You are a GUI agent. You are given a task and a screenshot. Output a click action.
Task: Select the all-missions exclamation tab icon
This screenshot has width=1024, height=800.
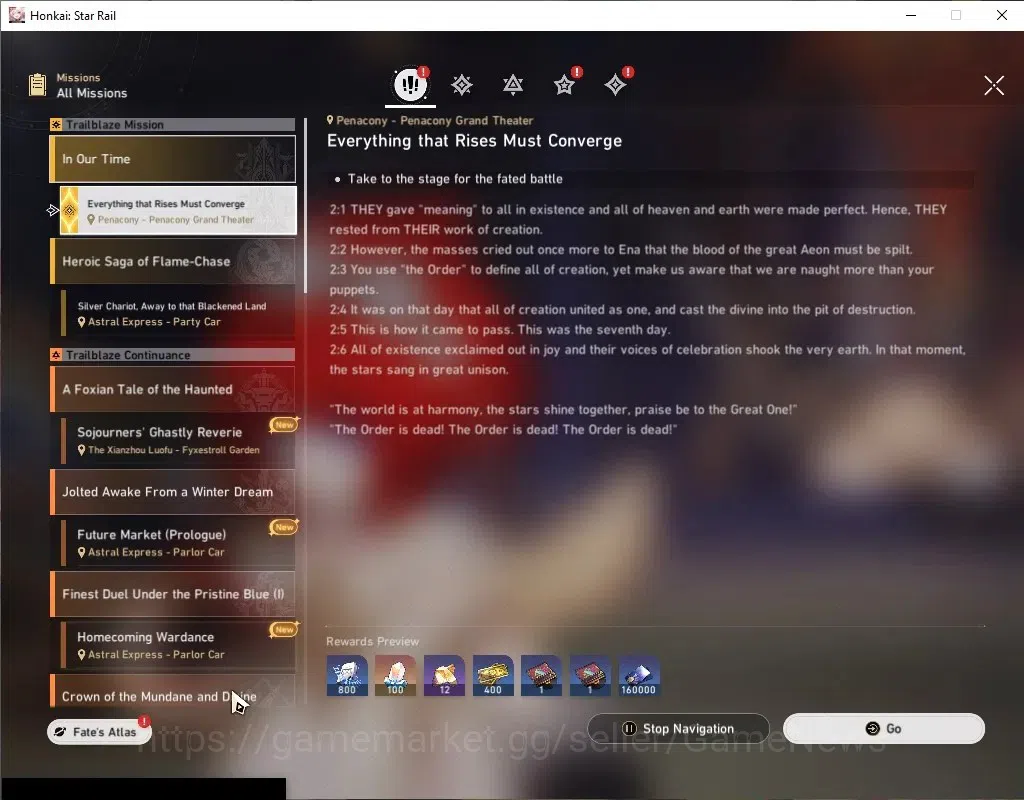[410, 84]
